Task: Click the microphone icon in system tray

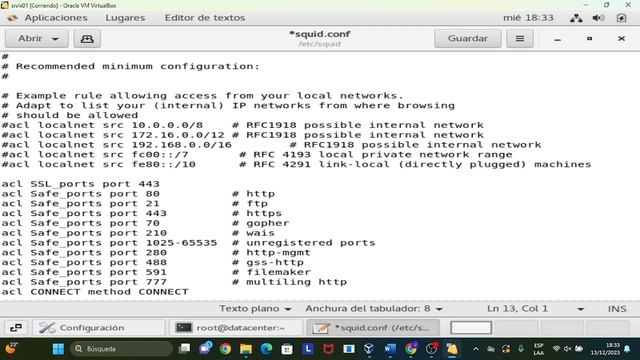Action: (521, 349)
